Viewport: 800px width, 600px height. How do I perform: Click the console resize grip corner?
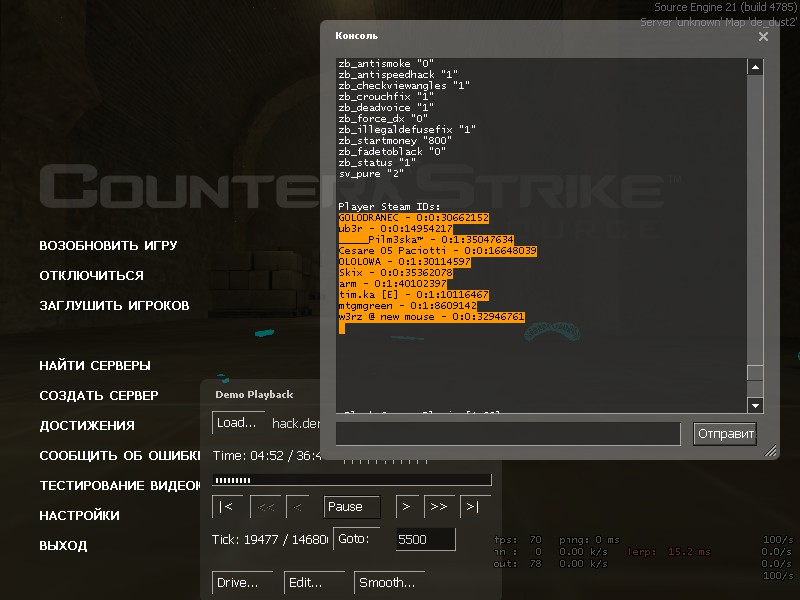(x=771, y=450)
